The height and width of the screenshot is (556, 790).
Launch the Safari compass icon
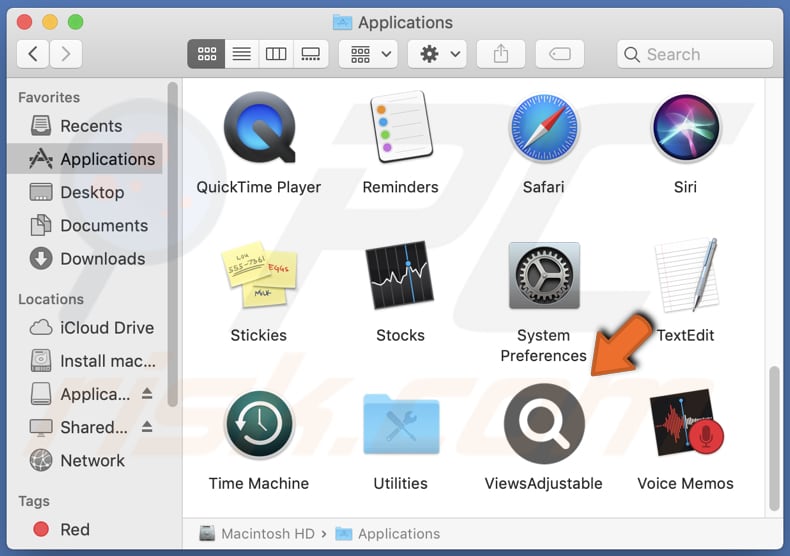544,128
